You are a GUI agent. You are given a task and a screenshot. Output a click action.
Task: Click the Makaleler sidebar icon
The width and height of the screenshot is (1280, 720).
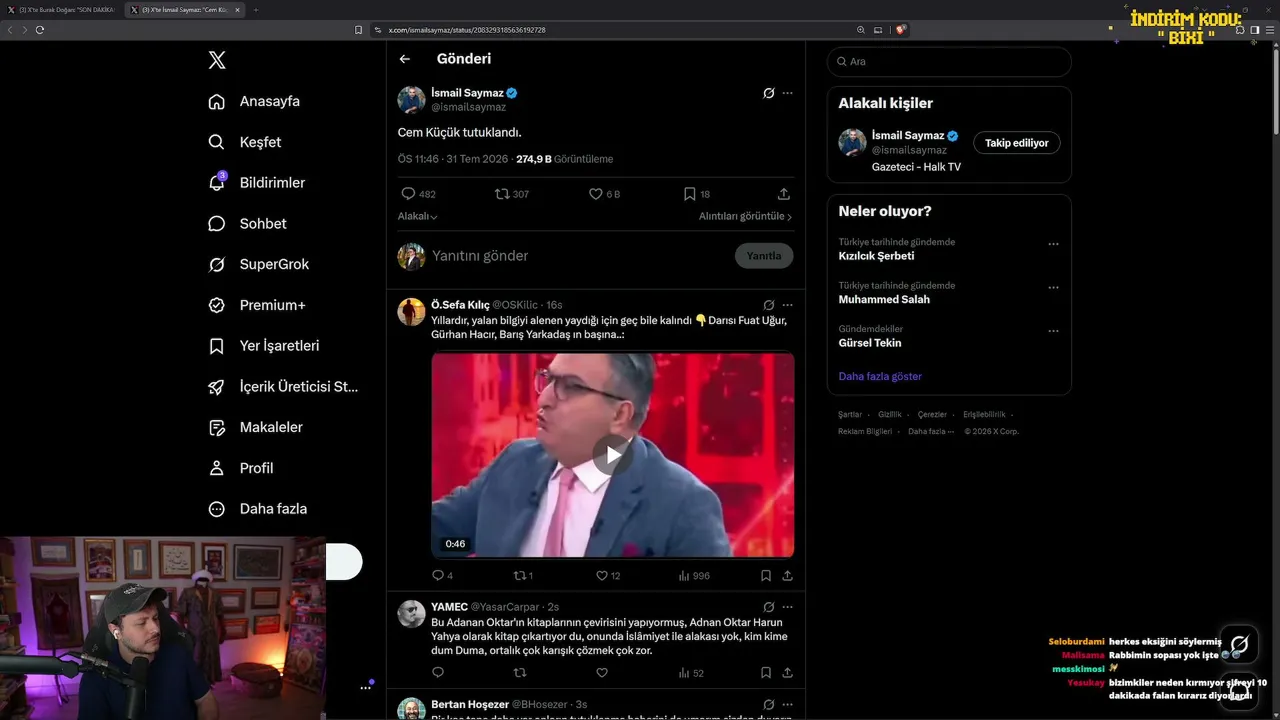(216, 427)
